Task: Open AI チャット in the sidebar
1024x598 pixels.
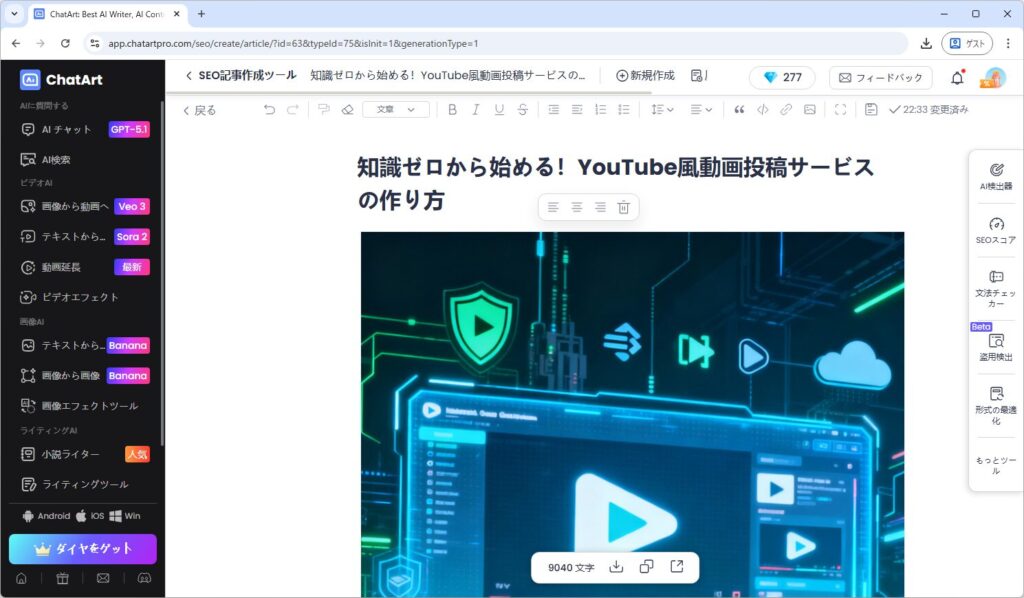Action: [x=66, y=129]
